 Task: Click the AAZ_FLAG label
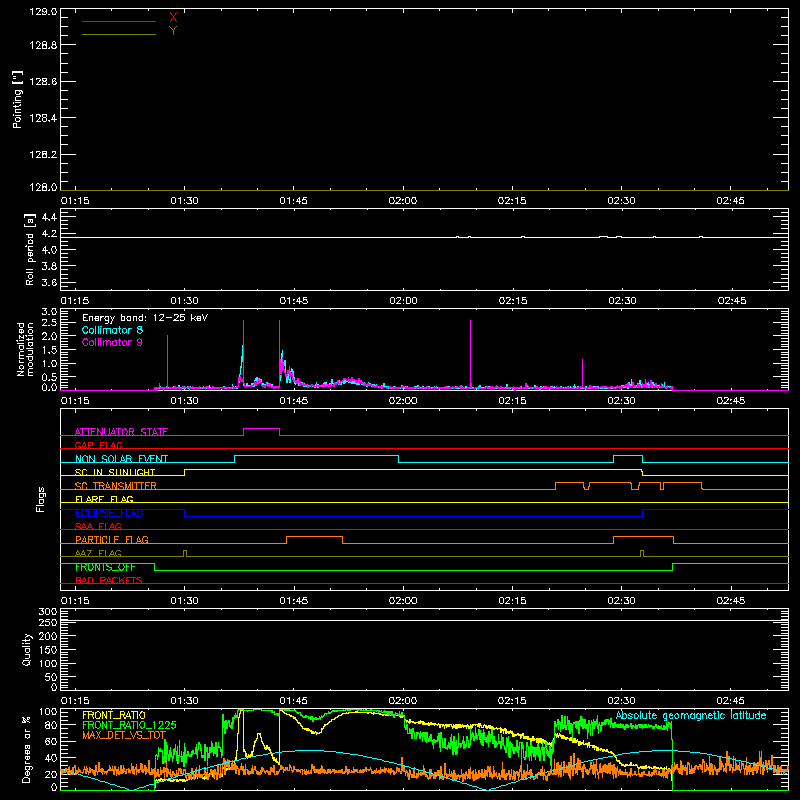[98, 554]
